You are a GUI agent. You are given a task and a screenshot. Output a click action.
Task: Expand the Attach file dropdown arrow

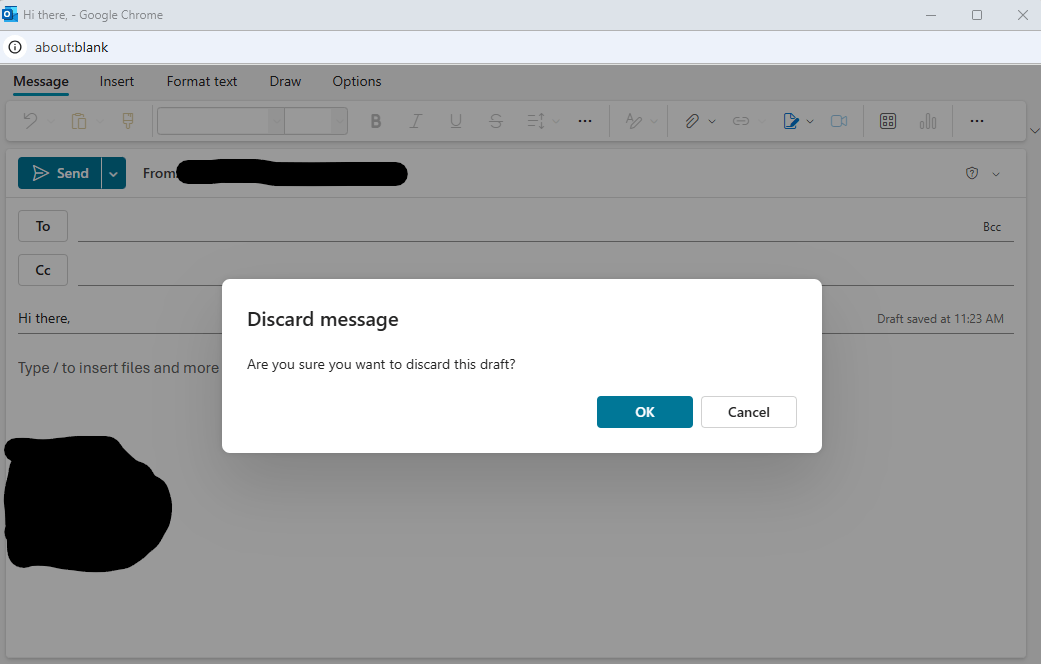pos(712,121)
